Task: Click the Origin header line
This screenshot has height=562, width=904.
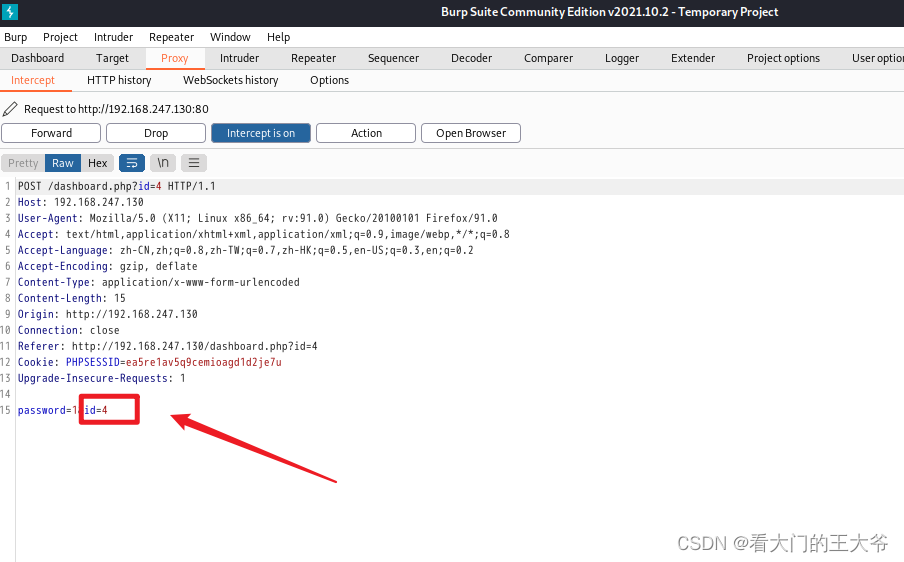Action: (x=108, y=314)
